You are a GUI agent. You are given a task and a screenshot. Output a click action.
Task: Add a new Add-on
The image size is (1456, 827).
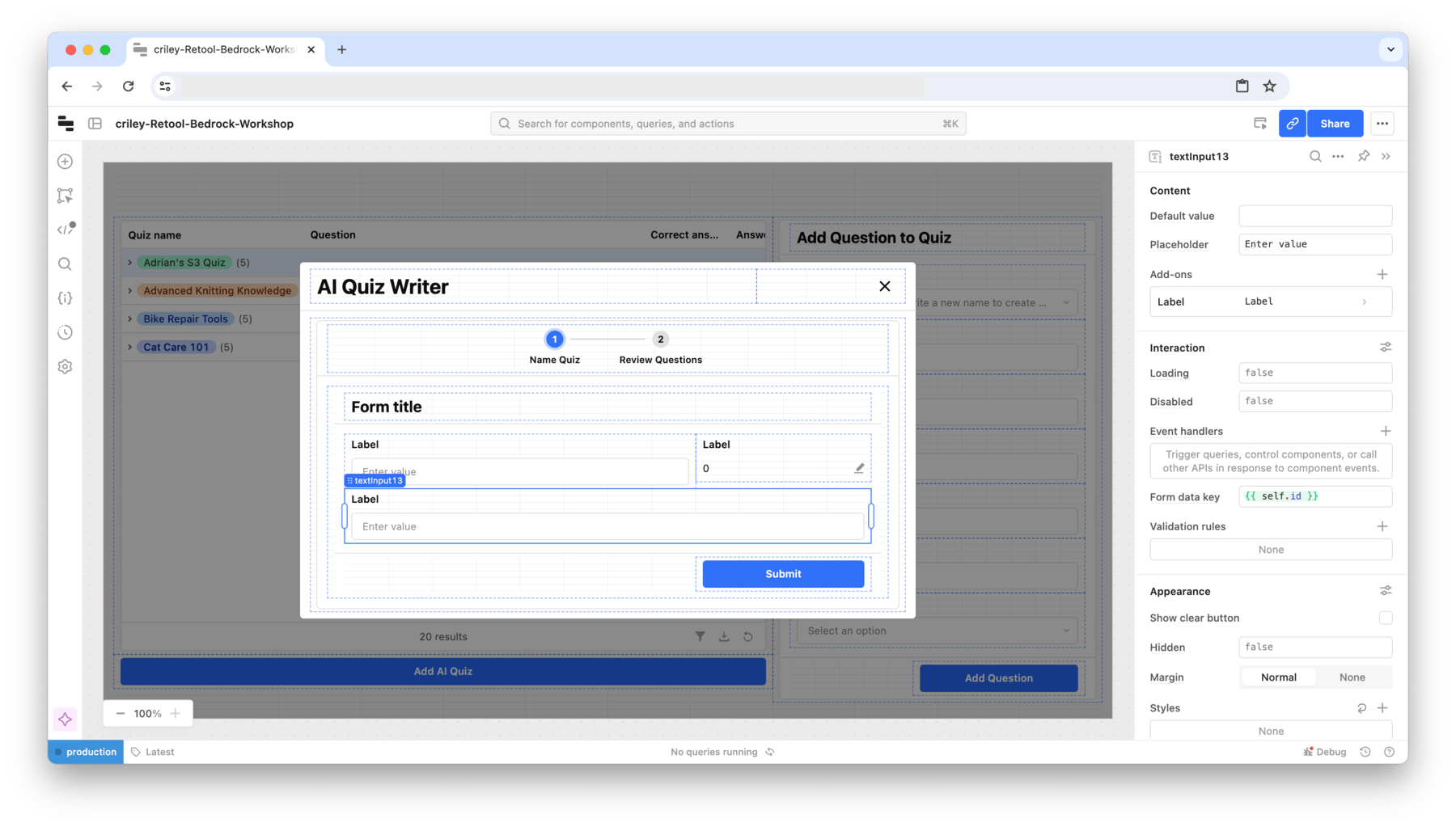click(x=1382, y=275)
